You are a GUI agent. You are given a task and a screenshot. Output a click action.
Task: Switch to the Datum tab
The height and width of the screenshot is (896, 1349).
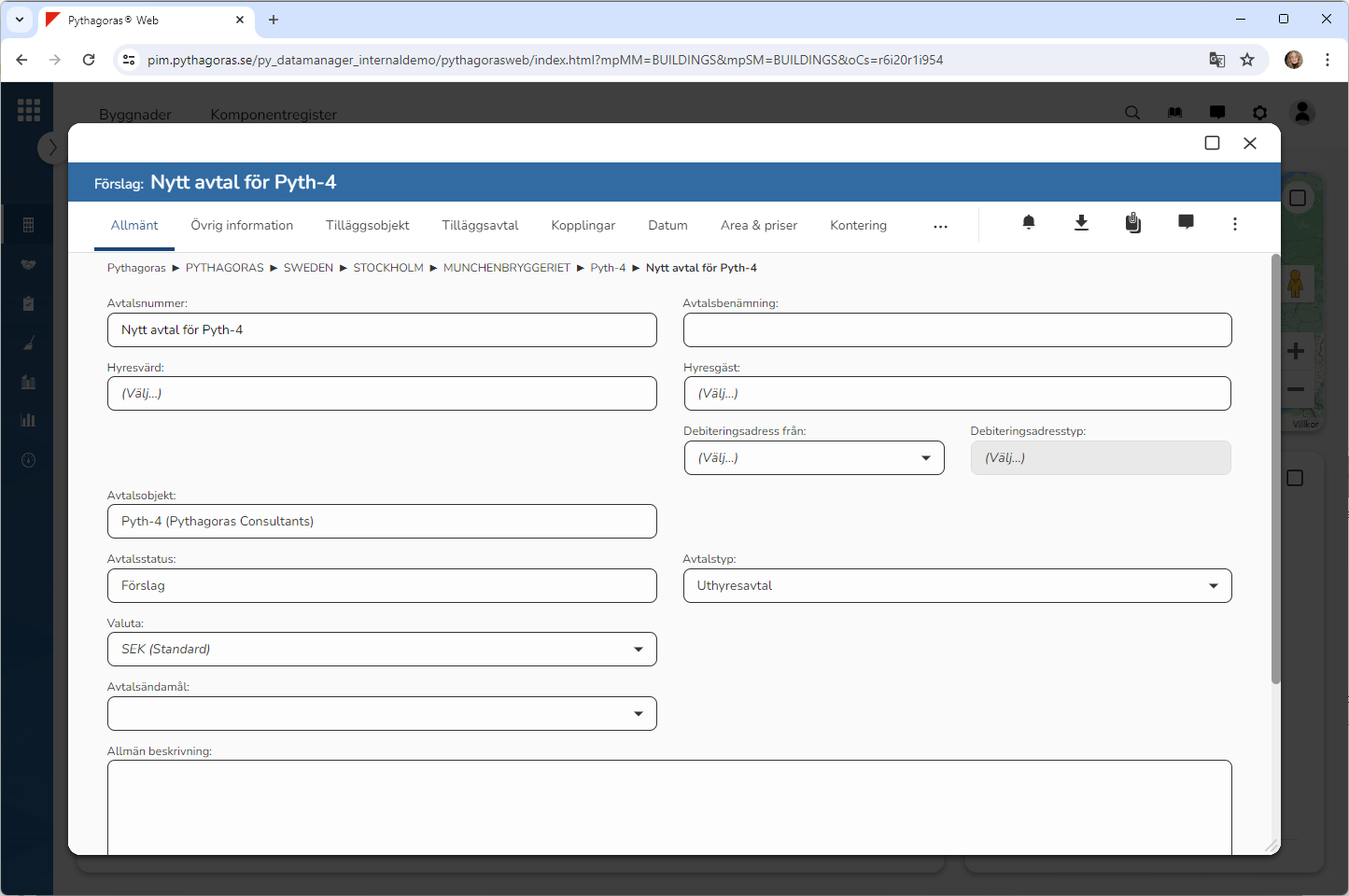click(667, 226)
